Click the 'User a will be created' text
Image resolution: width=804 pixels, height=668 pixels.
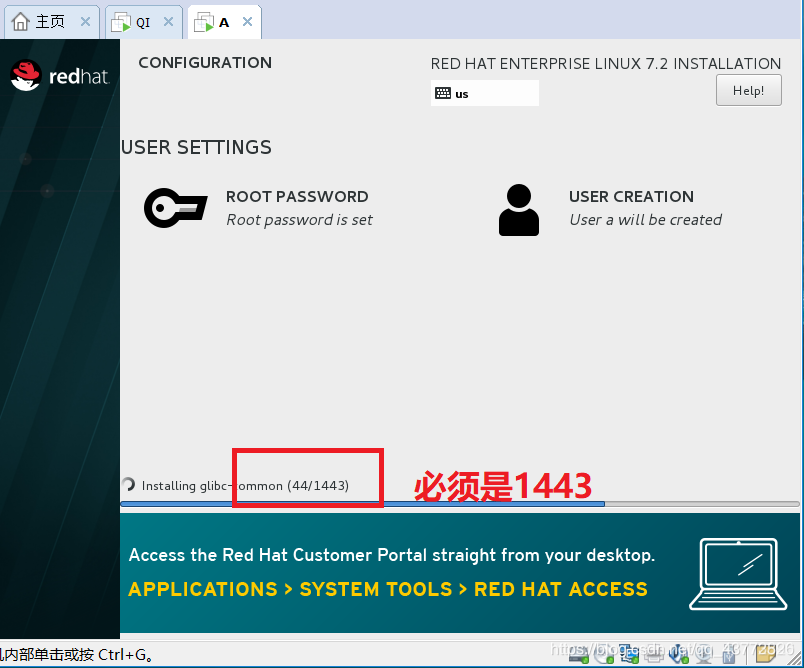[x=646, y=220]
